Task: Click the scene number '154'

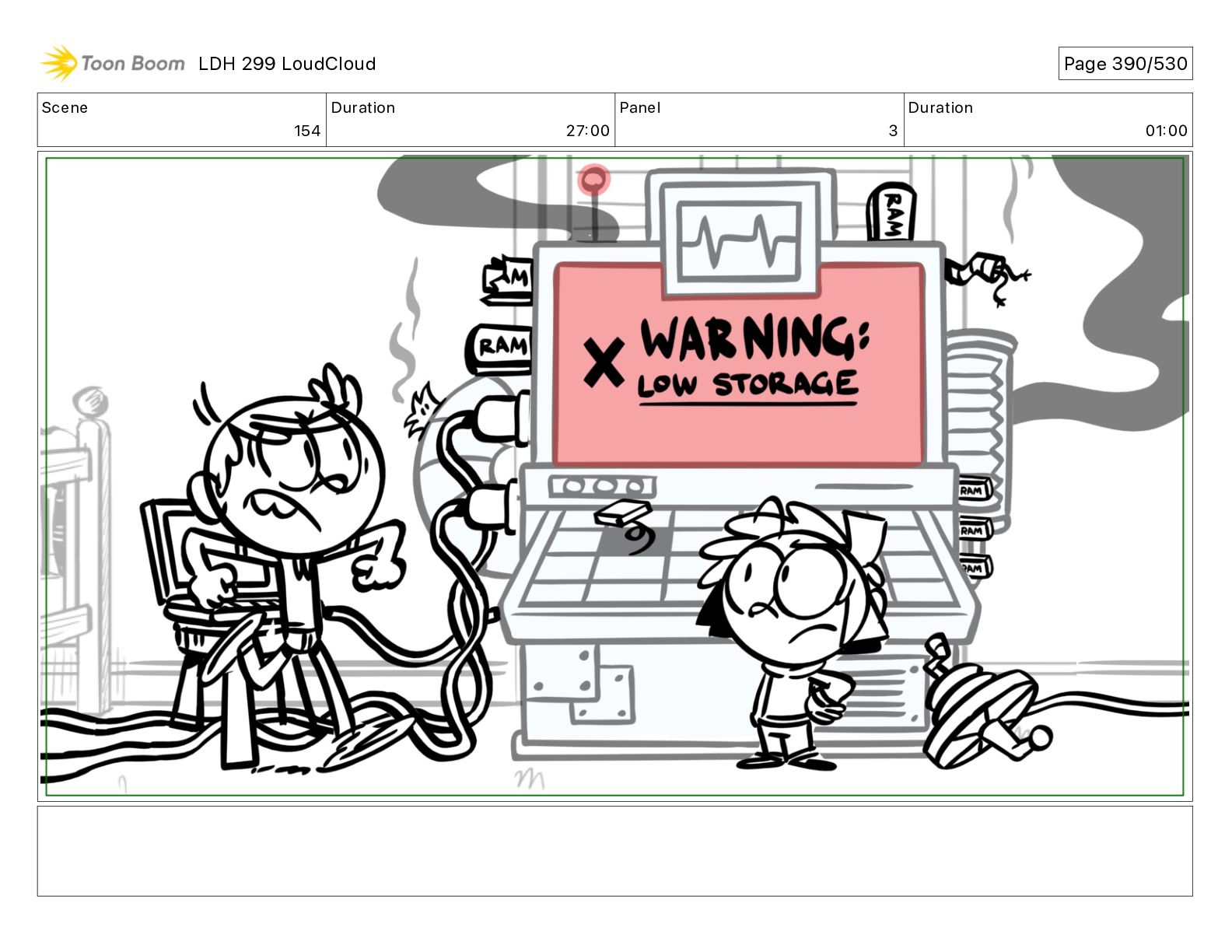Action: 307,131
